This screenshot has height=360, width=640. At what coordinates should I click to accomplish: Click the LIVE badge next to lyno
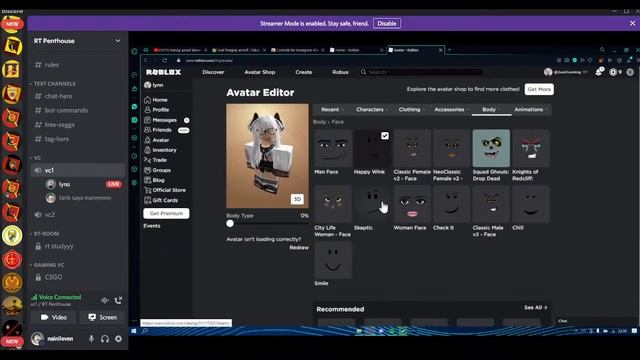coord(113,184)
